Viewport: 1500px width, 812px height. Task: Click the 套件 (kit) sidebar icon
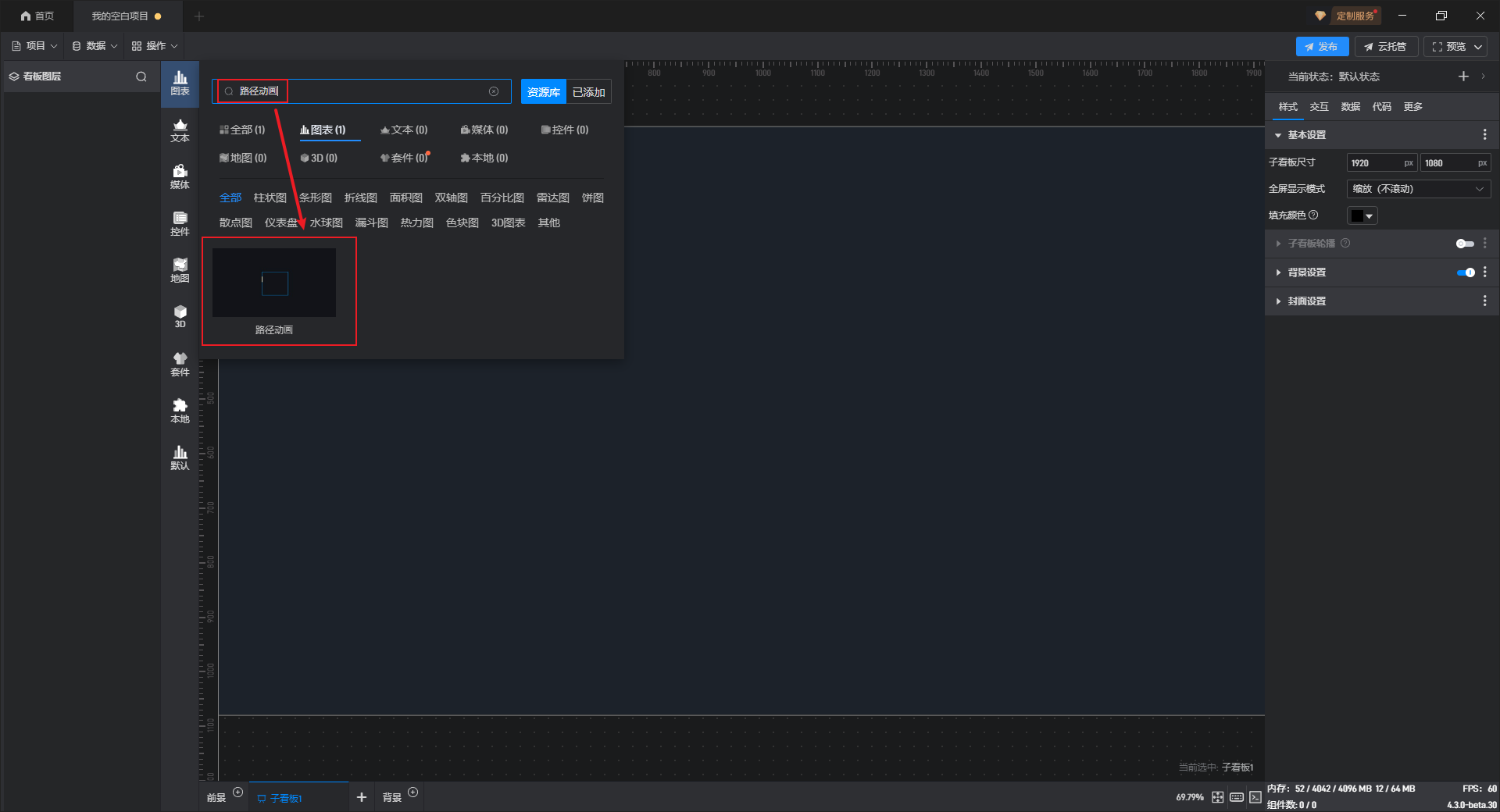tap(180, 364)
